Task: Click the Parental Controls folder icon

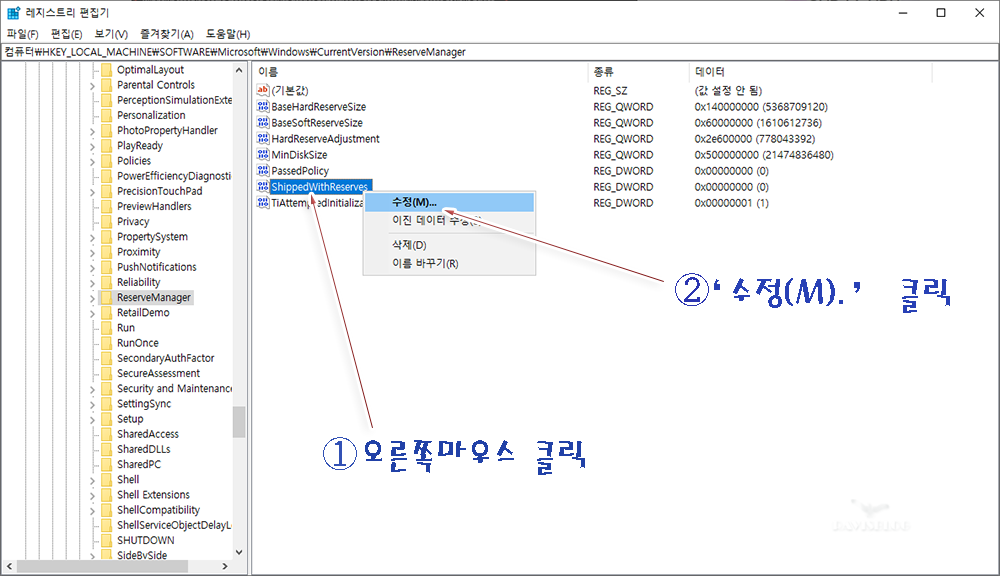Action: [107, 85]
